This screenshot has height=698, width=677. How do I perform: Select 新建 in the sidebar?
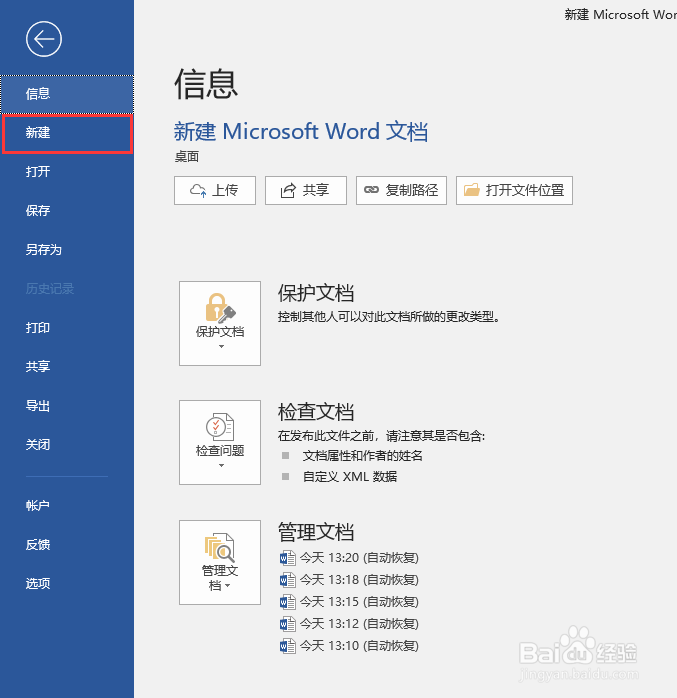pos(67,133)
